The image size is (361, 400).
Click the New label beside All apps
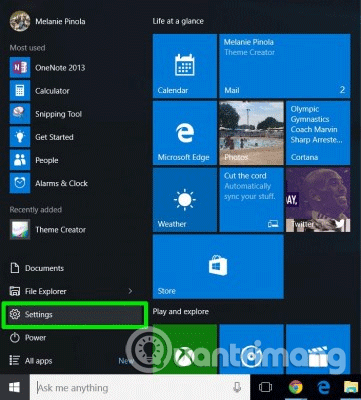pyautogui.click(x=126, y=361)
